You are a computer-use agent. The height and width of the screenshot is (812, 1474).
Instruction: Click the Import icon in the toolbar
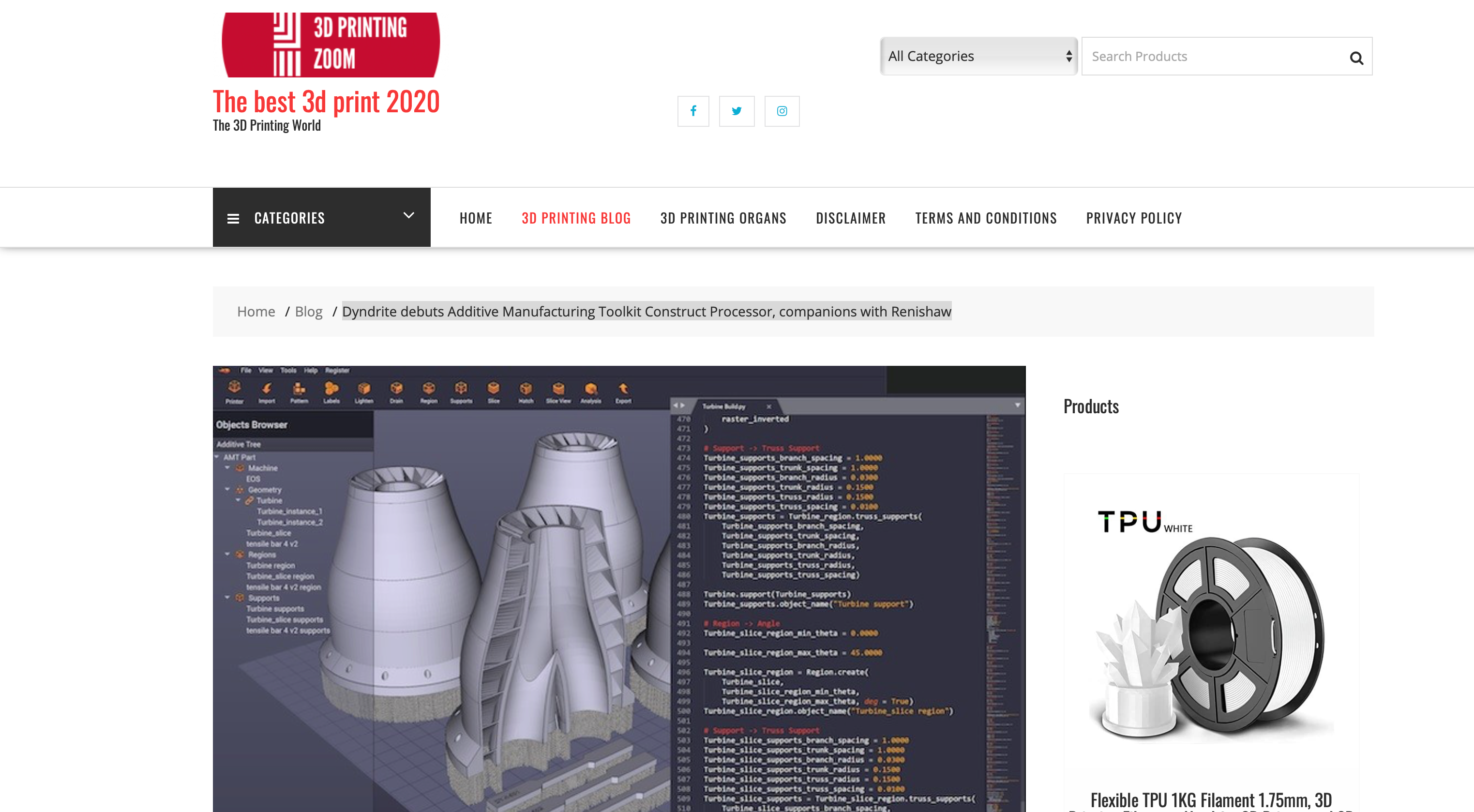point(266,389)
